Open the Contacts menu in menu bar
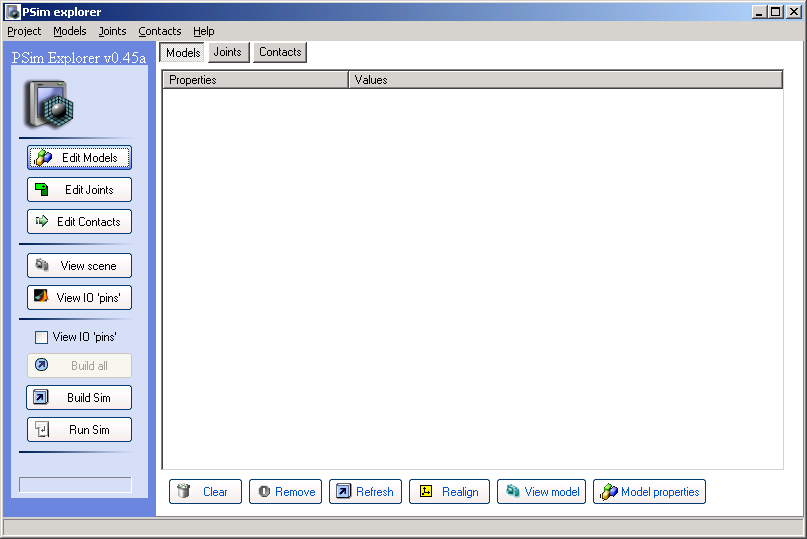Image resolution: width=807 pixels, height=539 pixels. 160,31
